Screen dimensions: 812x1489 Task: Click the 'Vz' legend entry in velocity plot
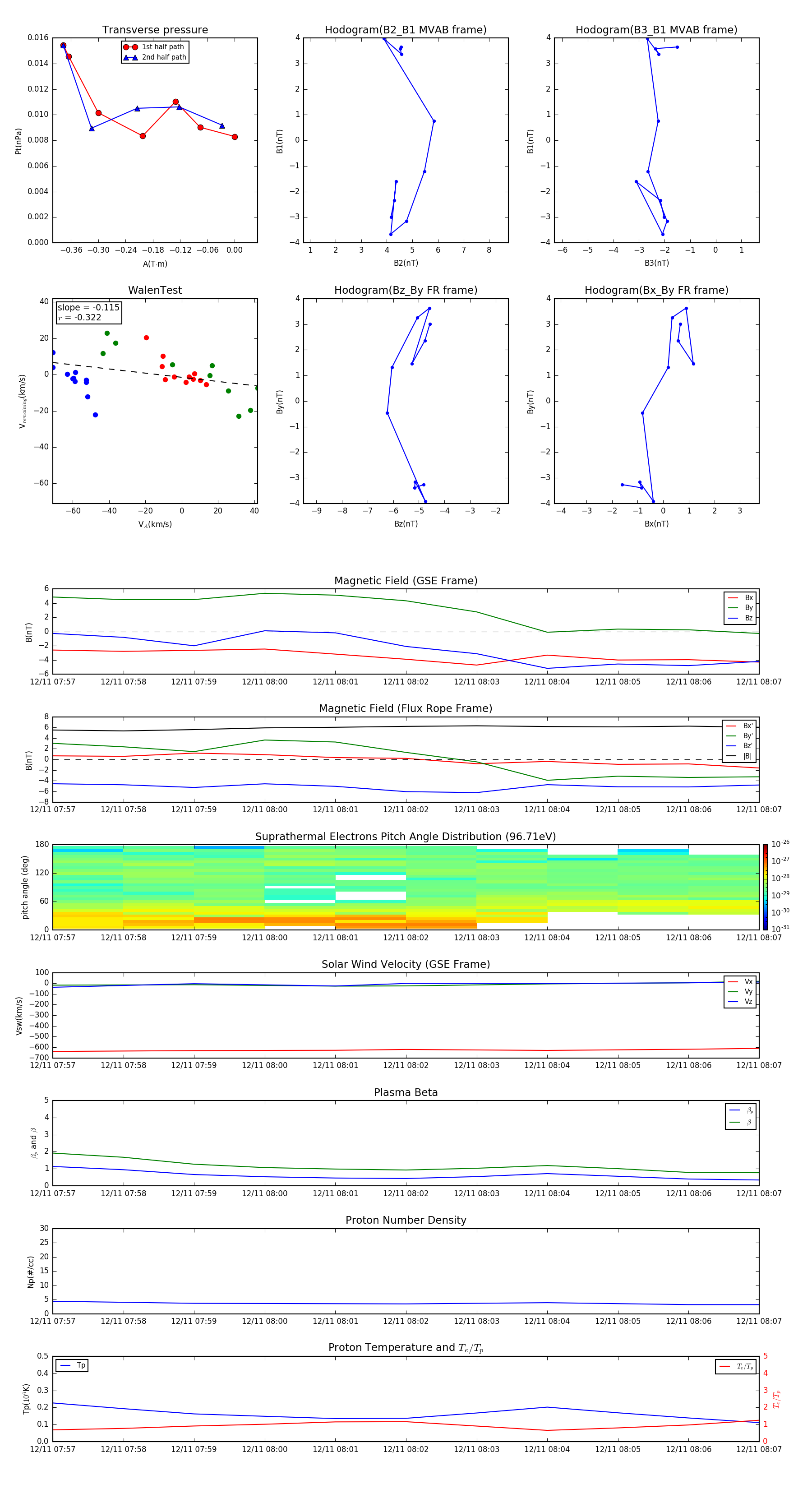(740, 1002)
